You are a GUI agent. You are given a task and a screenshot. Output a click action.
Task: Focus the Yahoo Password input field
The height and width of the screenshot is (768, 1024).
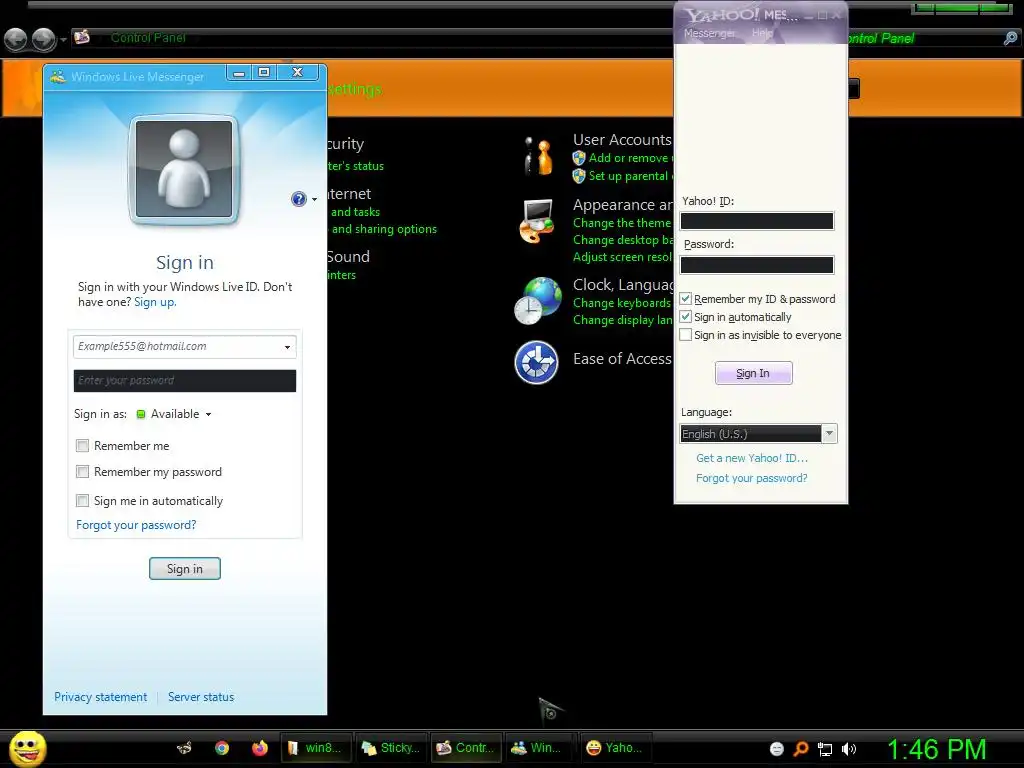click(x=757, y=264)
